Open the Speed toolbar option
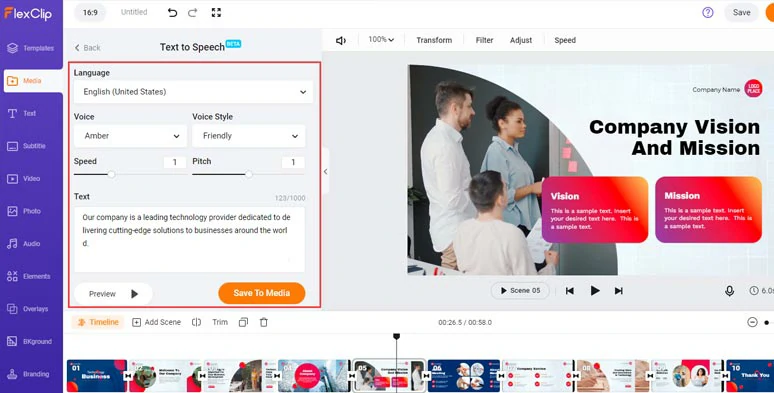The height and width of the screenshot is (393, 774). click(x=565, y=40)
